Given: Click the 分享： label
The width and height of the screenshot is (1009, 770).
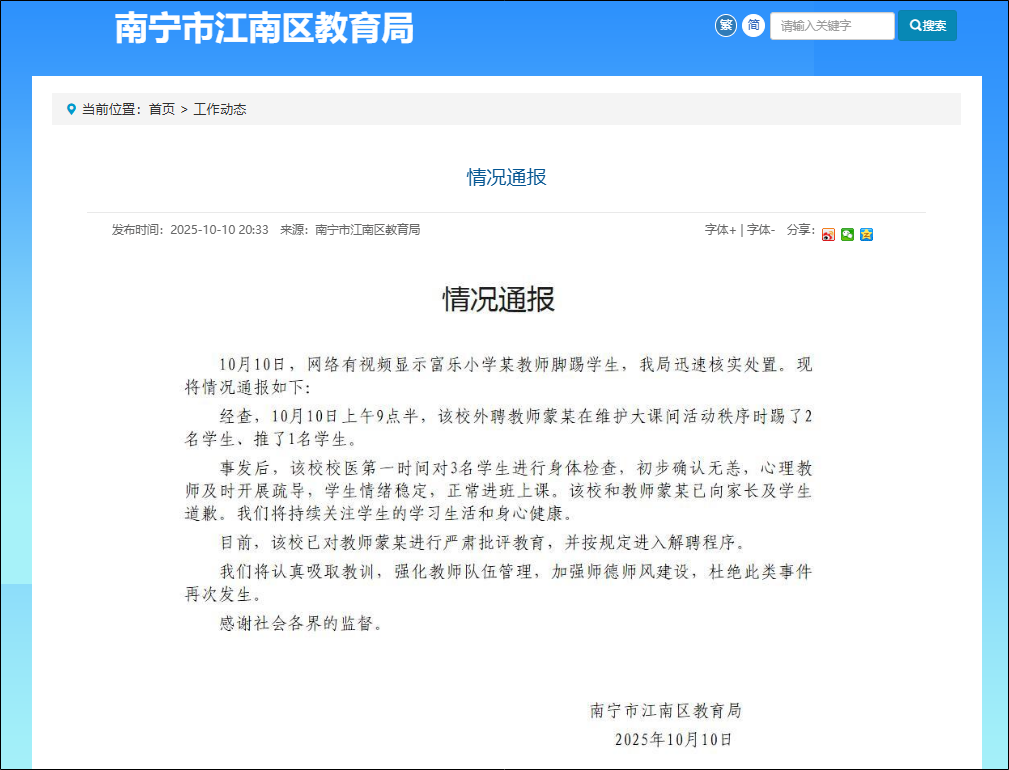Looking at the screenshot, I should (801, 230).
